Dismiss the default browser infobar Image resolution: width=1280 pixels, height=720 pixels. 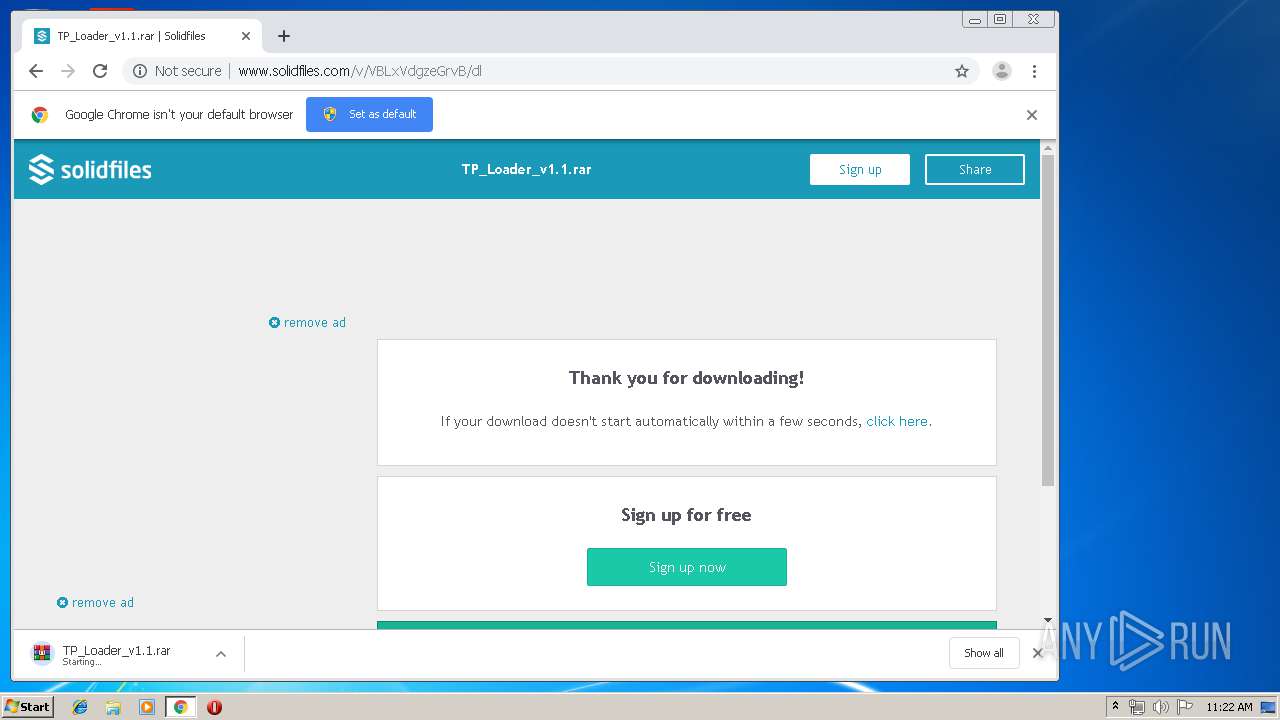(x=1032, y=115)
